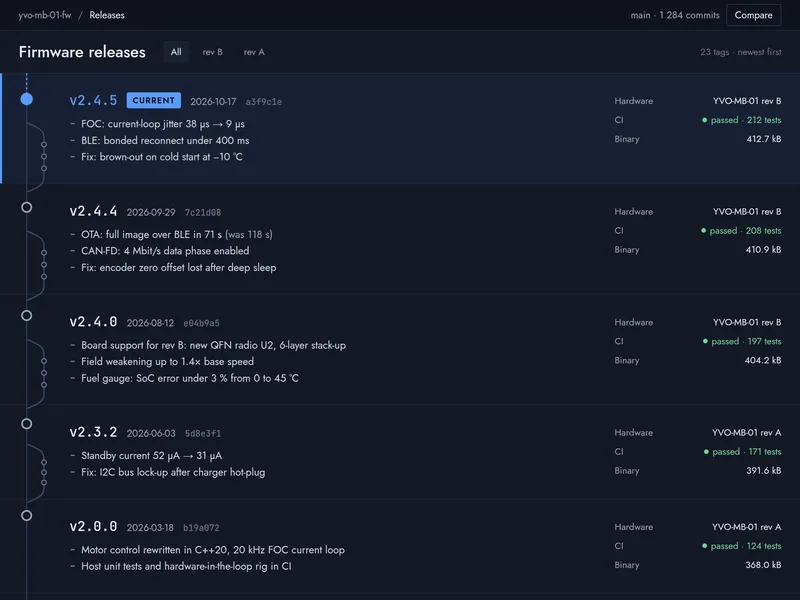Image resolution: width=800 pixels, height=600 pixels.
Task: Click the note 'Fix: encoder zero offset lost after deep sleep'
Action: coord(179,267)
